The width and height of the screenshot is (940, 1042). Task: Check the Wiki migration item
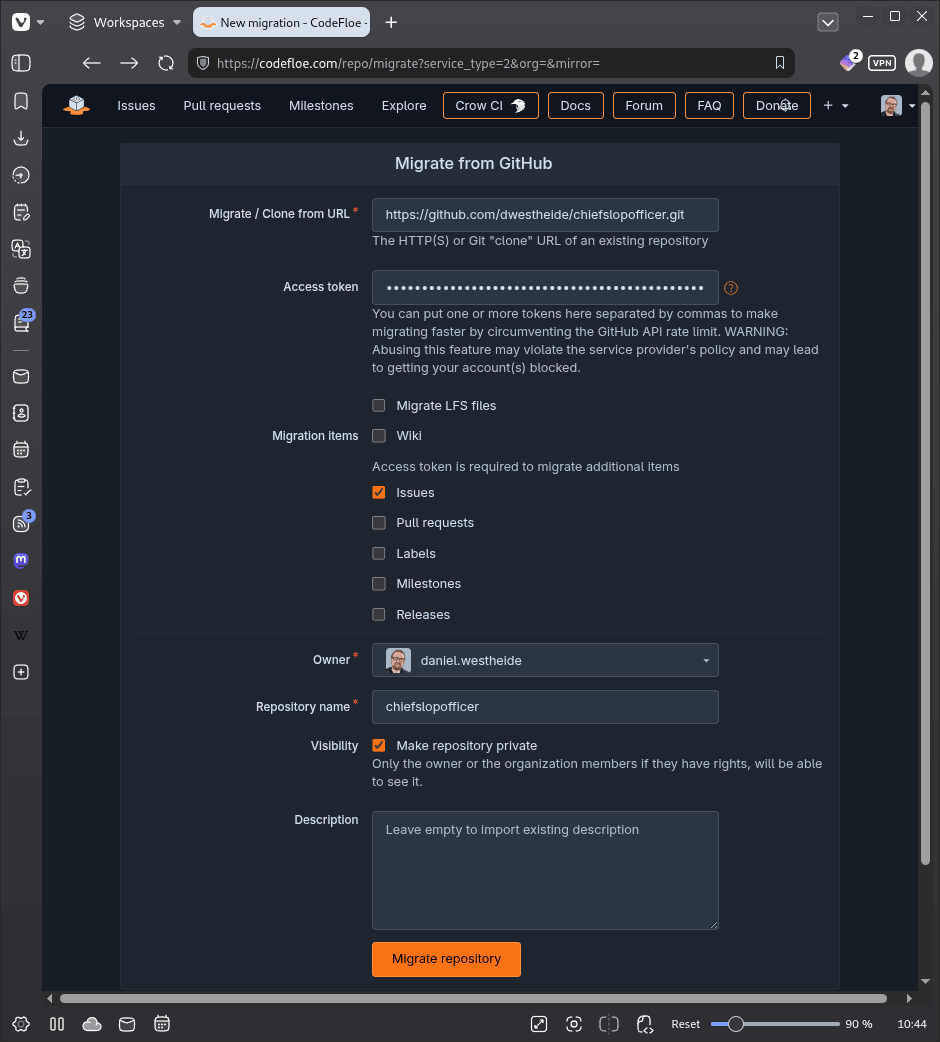(x=379, y=436)
